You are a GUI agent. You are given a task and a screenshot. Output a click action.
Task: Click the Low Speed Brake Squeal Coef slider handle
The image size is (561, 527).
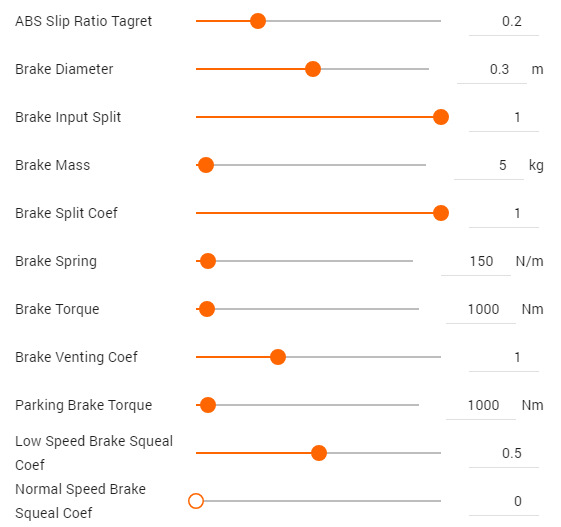tap(319, 453)
